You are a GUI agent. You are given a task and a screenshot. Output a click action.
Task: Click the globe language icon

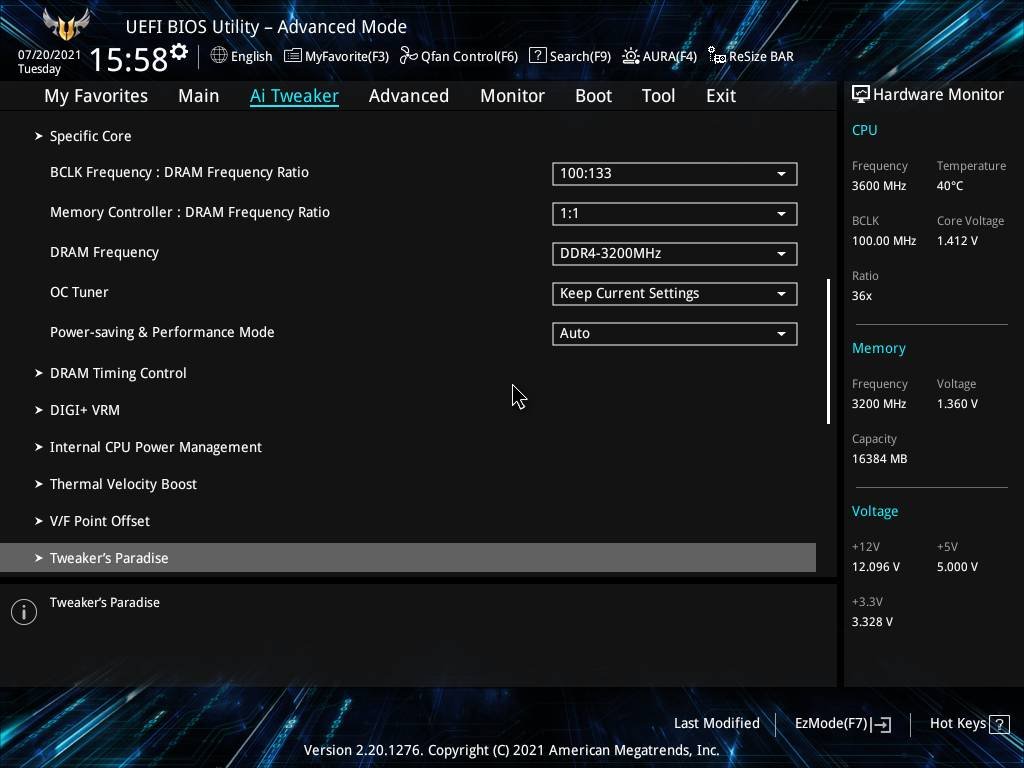click(219, 56)
